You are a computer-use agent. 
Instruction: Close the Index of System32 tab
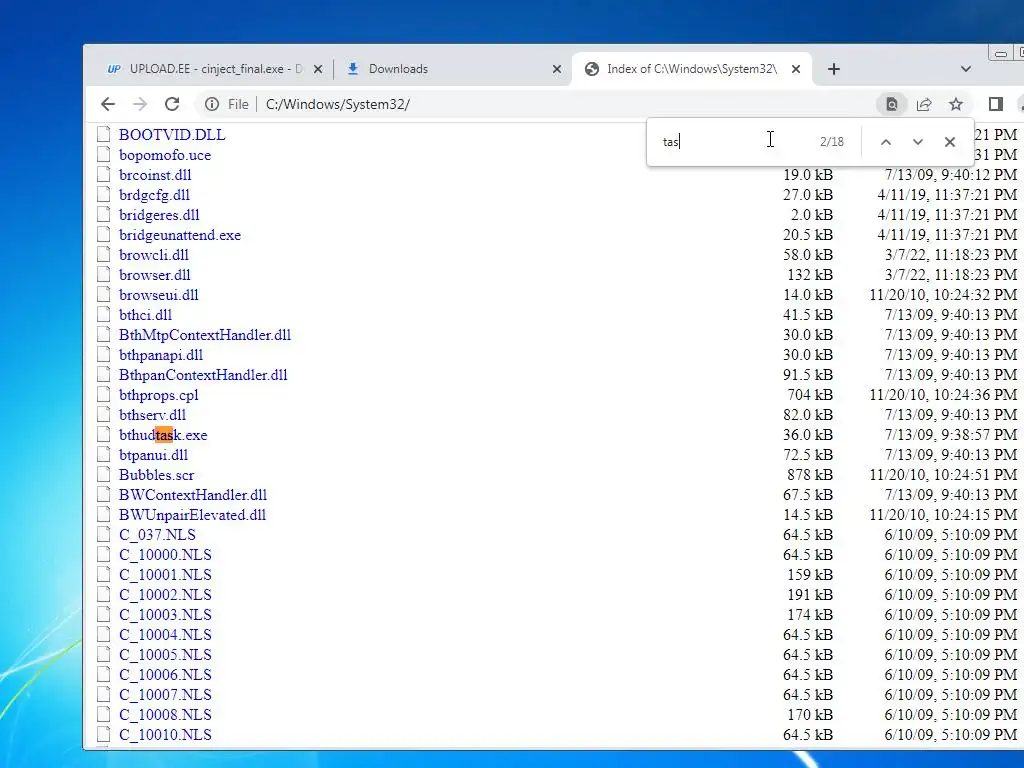tap(795, 69)
